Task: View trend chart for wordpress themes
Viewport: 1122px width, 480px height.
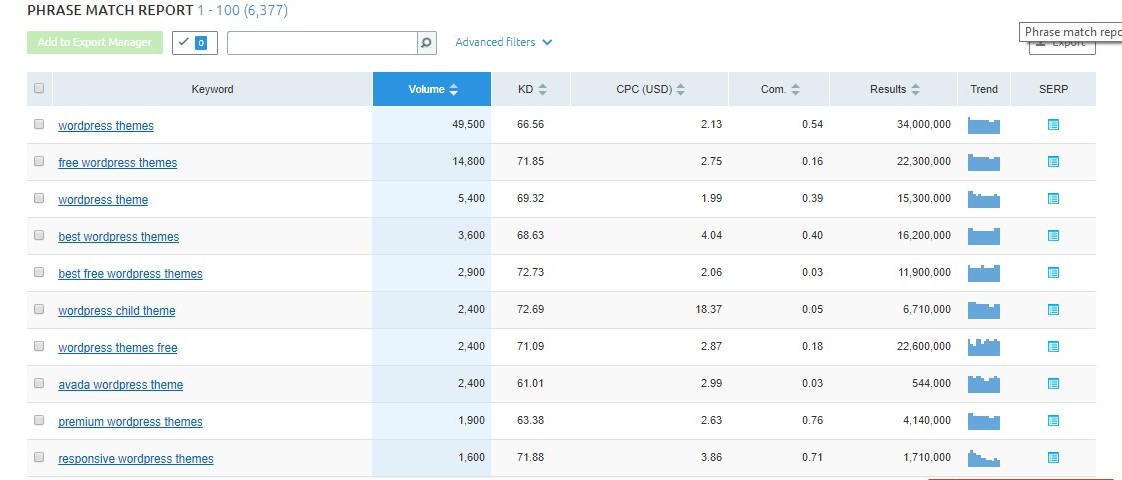Action: pyautogui.click(x=984, y=125)
